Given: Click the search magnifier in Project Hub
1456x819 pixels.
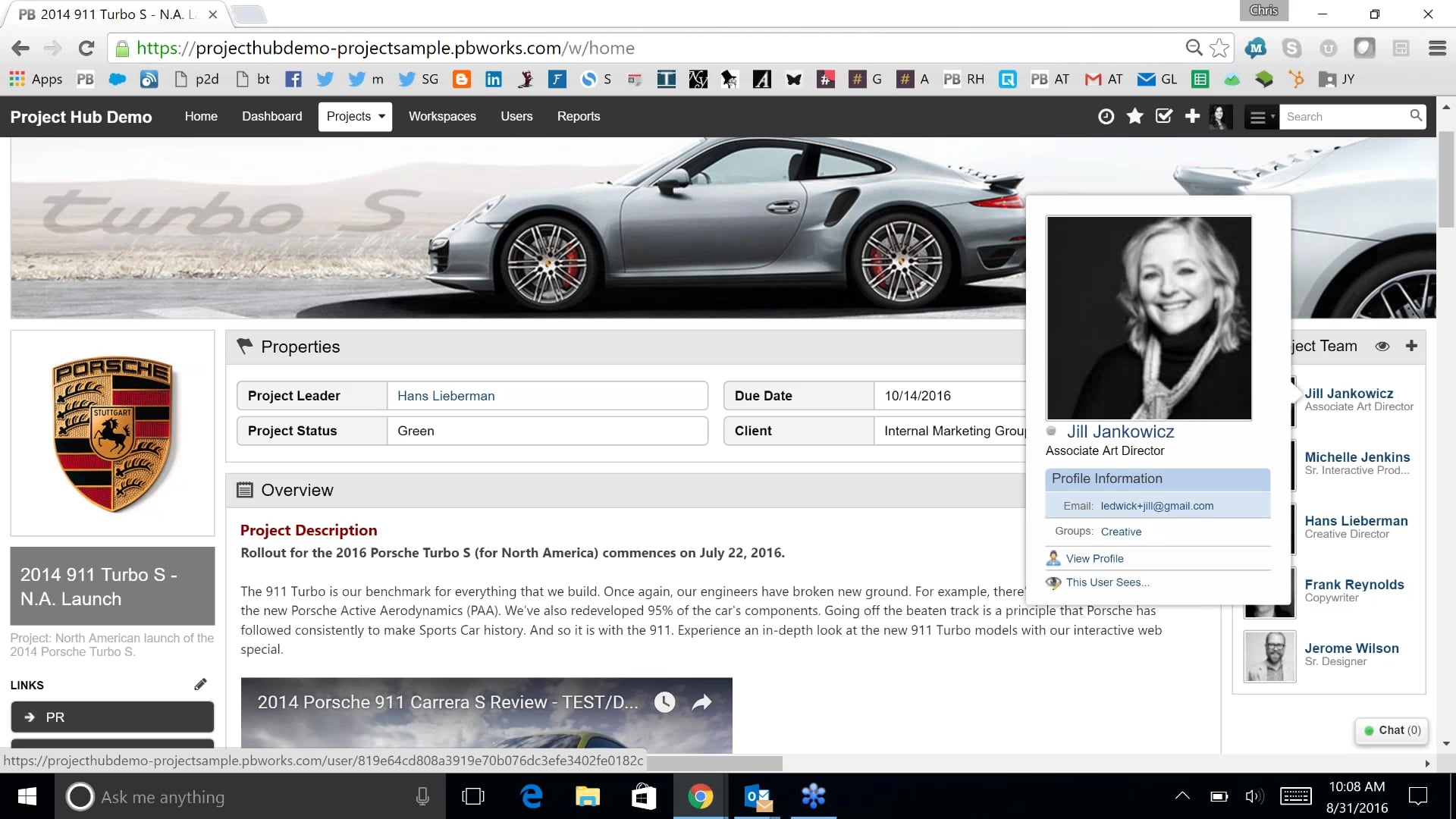Looking at the screenshot, I should click(x=1415, y=116).
